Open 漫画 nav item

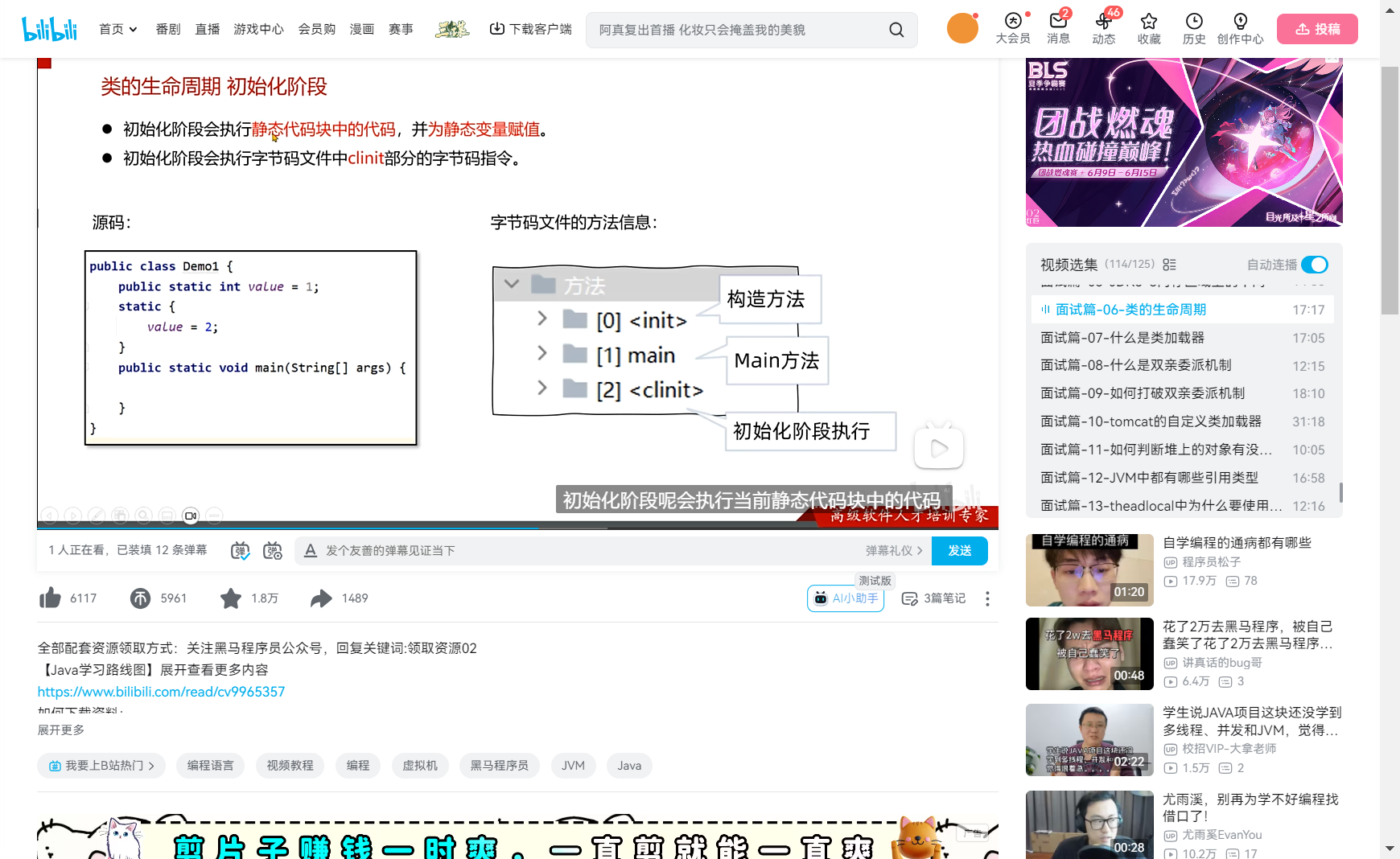(x=362, y=29)
